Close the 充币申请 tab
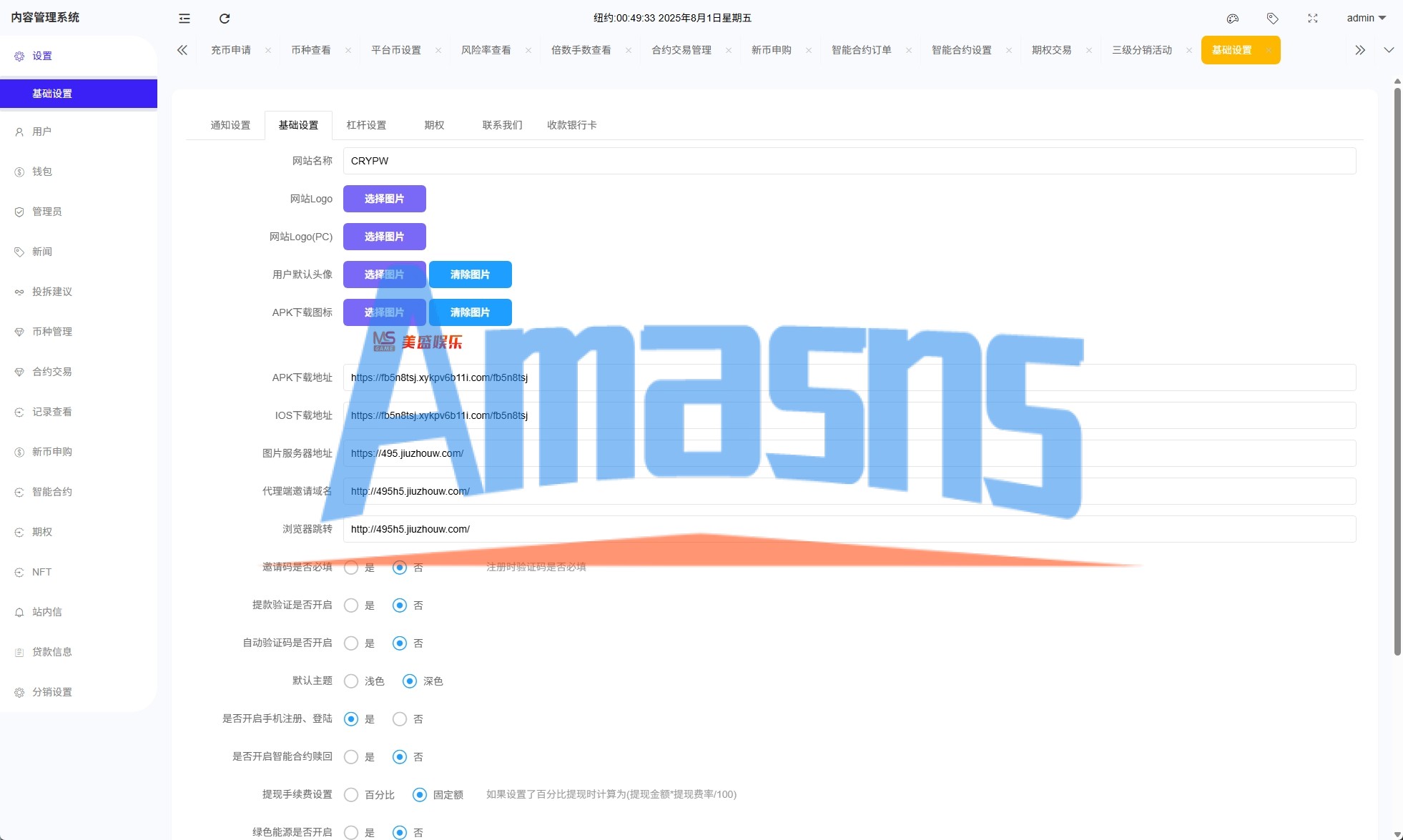This screenshot has width=1403, height=840. tap(268, 50)
